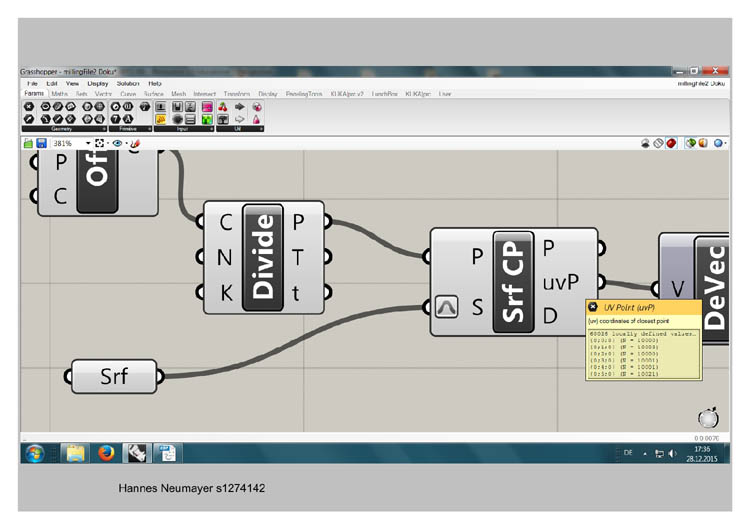Toggle wireframe preview mode
The image size is (750, 529).
coord(659,143)
